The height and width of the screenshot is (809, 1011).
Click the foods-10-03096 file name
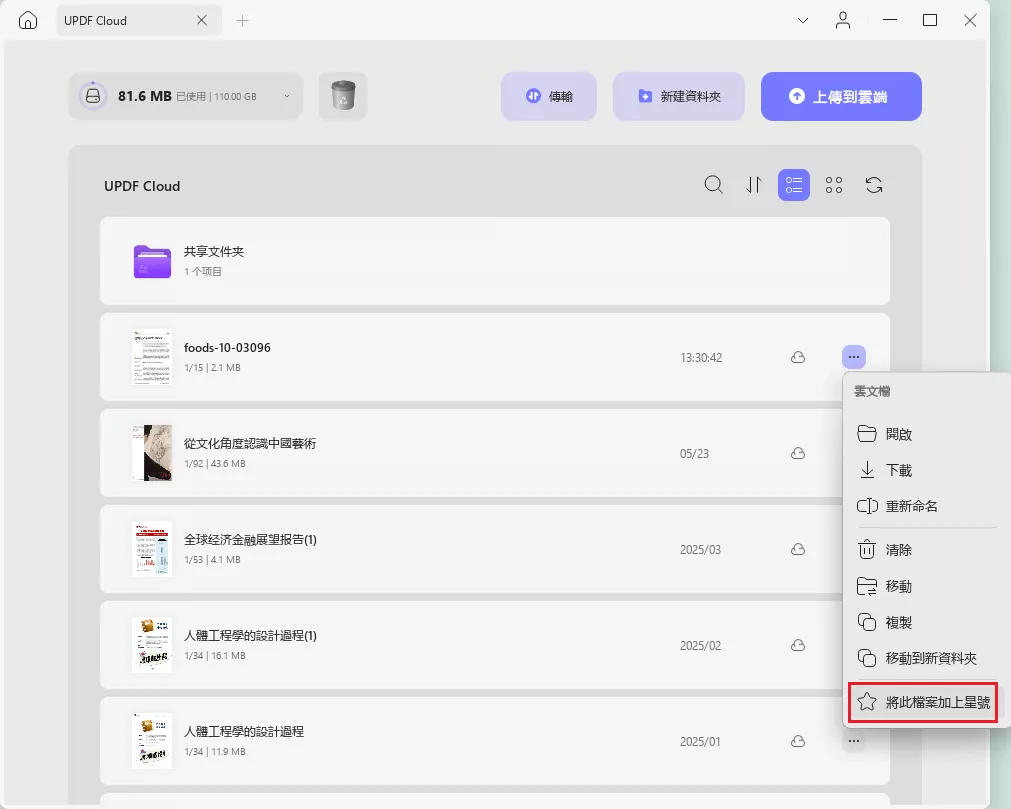pos(227,347)
